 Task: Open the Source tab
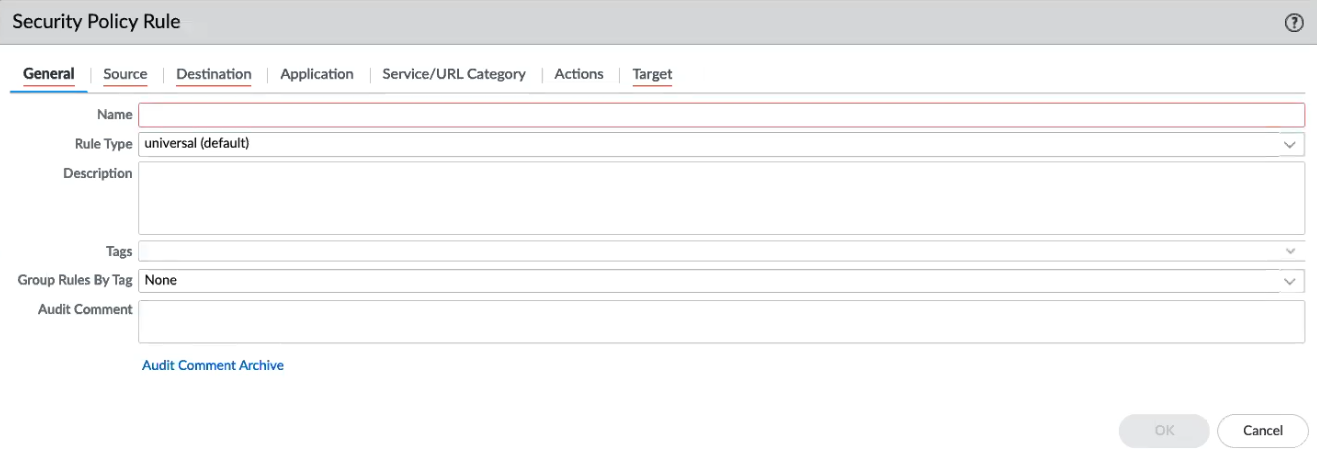pos(125,74)
